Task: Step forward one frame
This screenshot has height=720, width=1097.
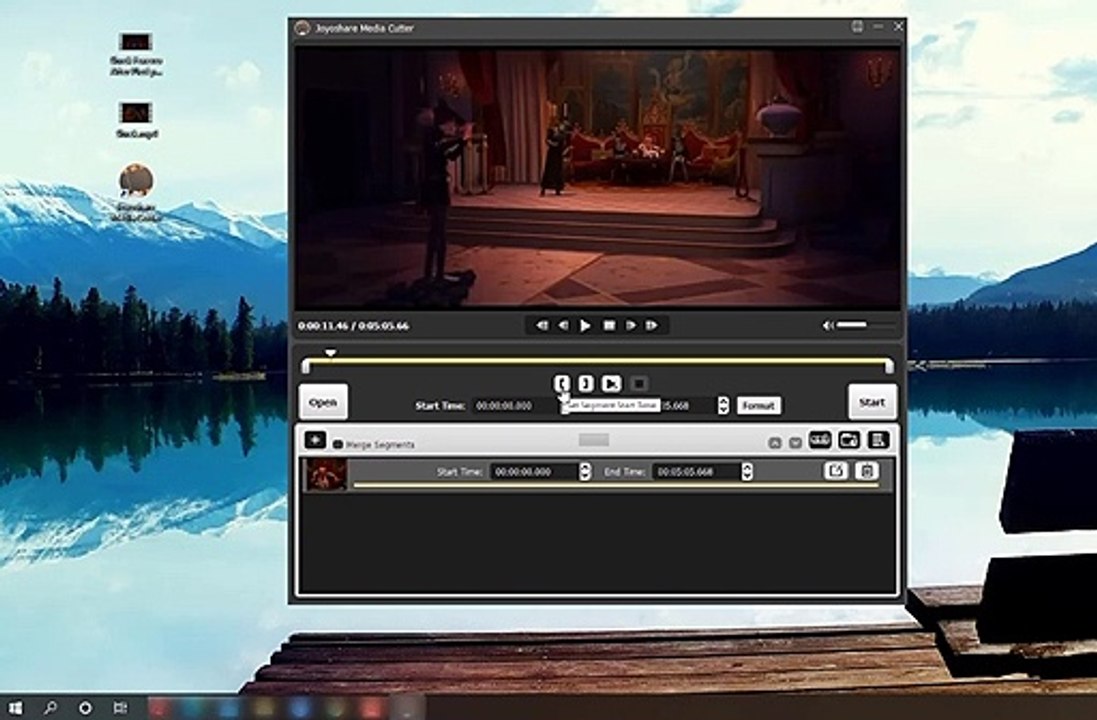Action: pyautogui.click(x=630, y=325)
